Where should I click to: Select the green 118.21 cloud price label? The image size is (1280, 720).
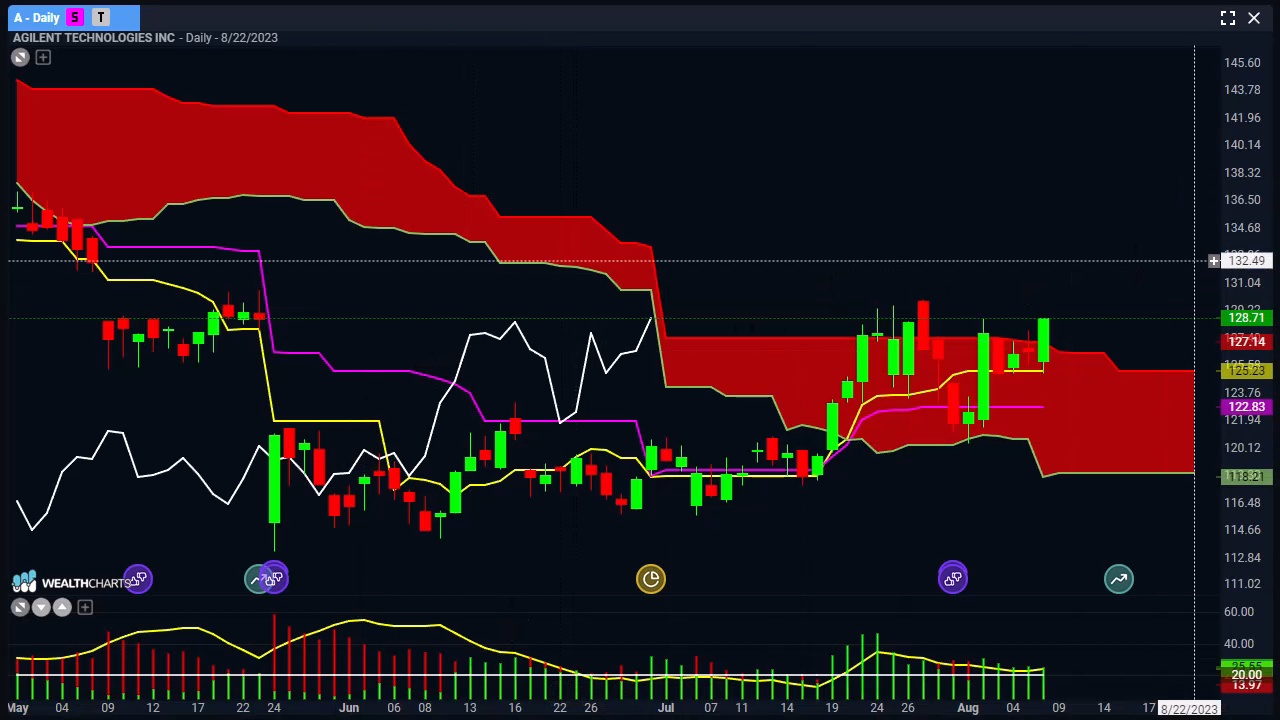click(x=1246, y=477)
